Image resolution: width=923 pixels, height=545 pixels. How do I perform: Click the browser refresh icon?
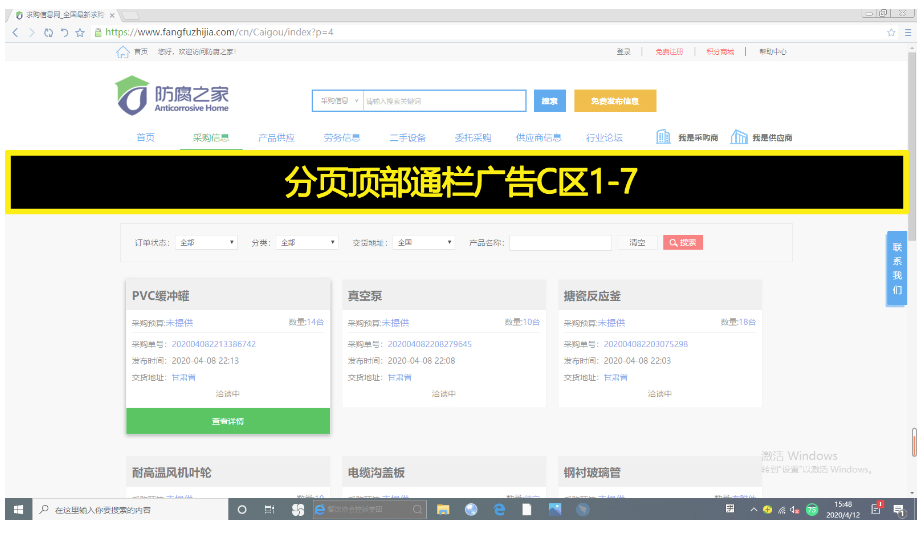(x=48, y=32)
